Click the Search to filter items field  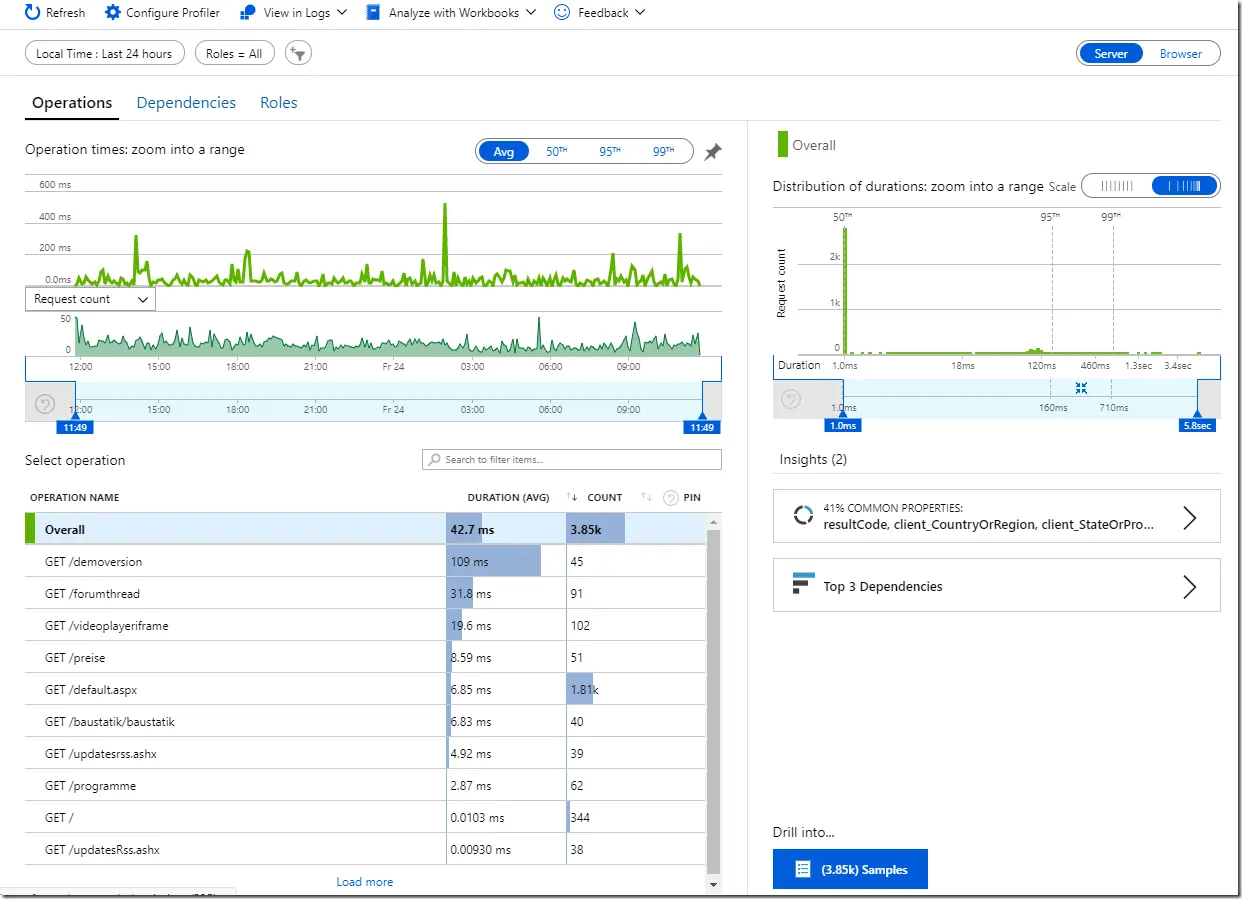point(572,460)
